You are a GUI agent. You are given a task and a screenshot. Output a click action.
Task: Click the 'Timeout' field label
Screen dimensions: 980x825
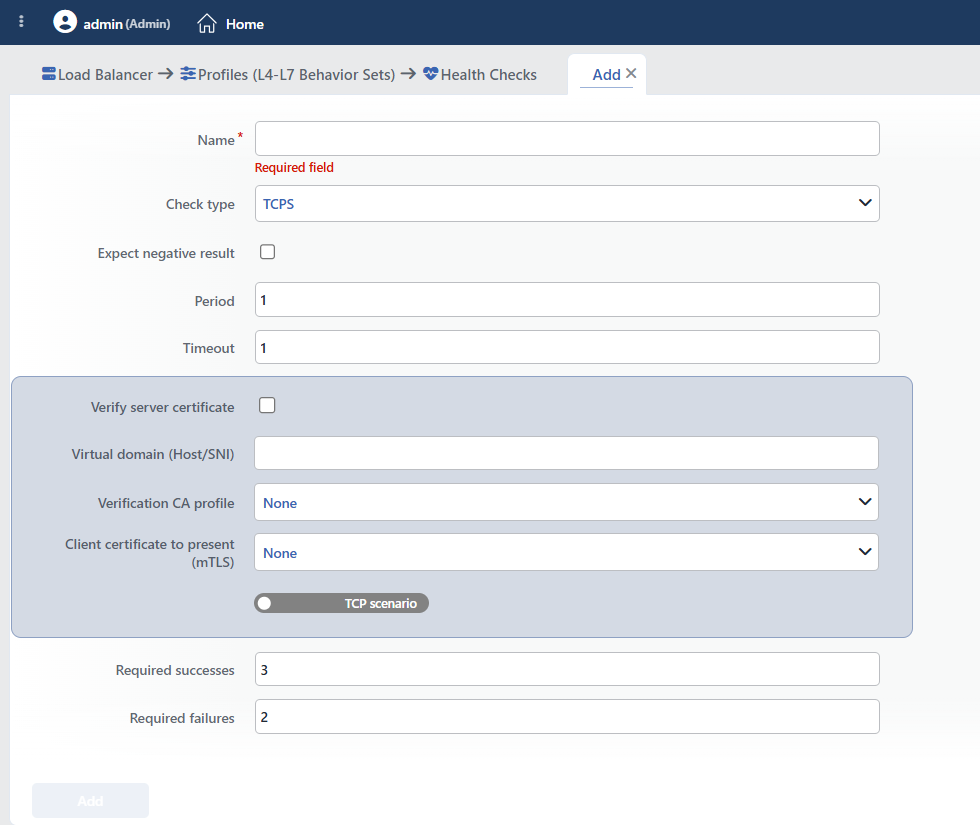[208, 348]
